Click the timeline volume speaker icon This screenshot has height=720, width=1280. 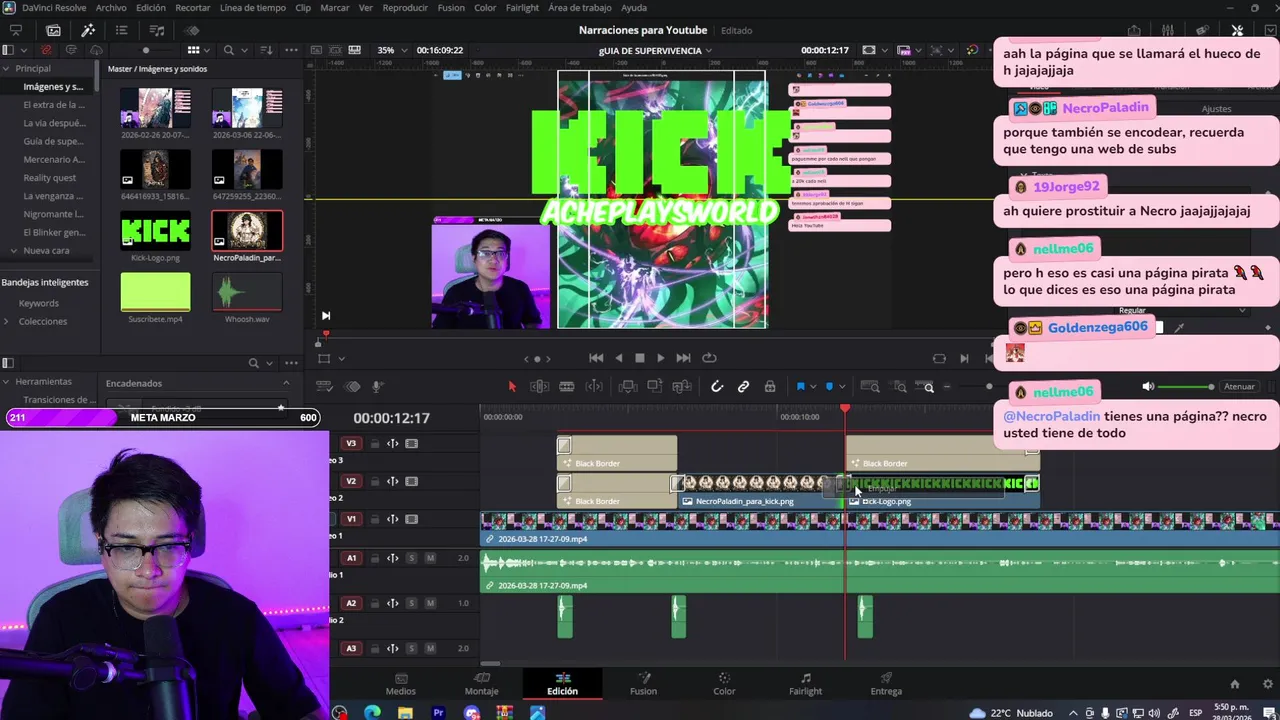click(1148, 387)
